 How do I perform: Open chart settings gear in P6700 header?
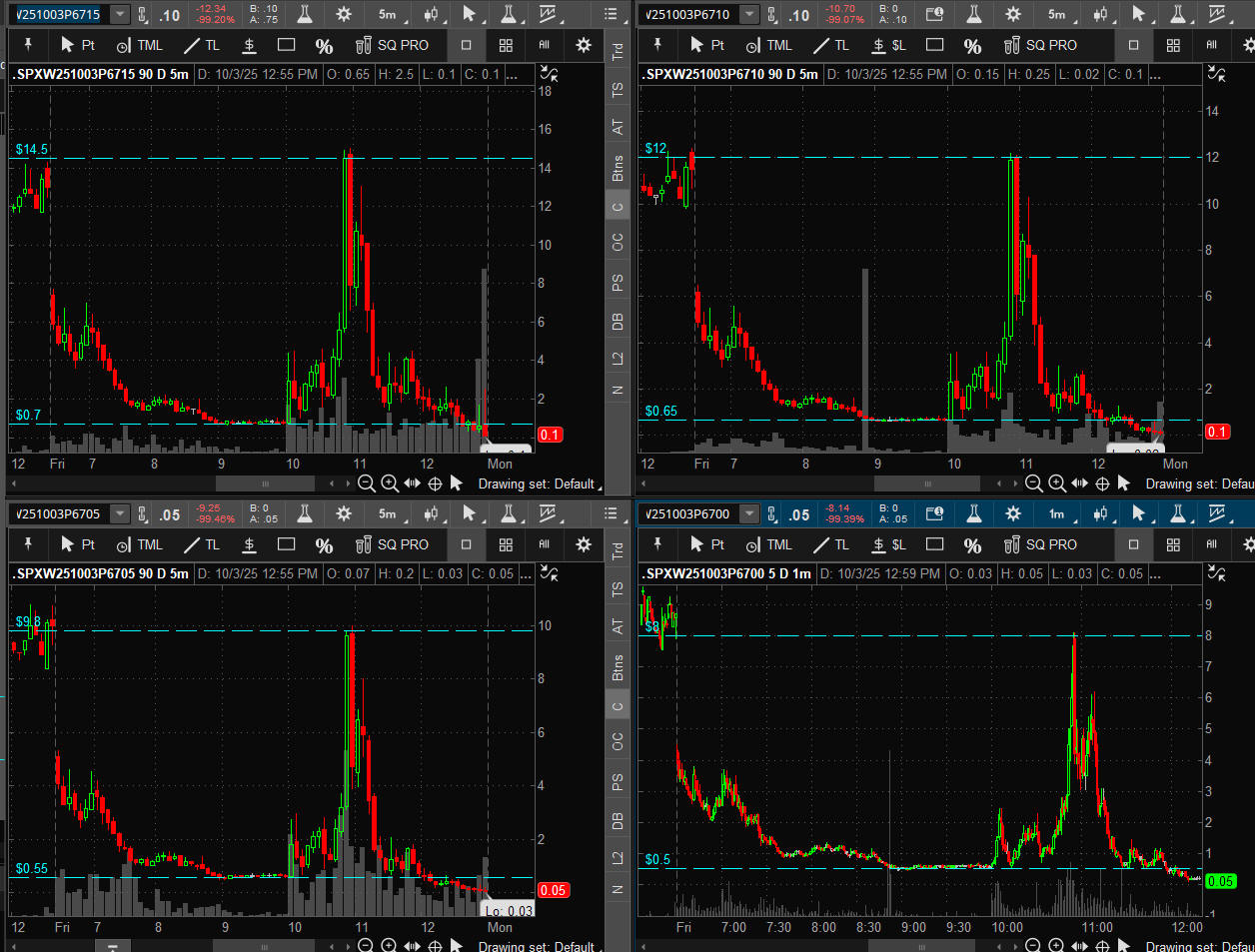[1013, 513]
